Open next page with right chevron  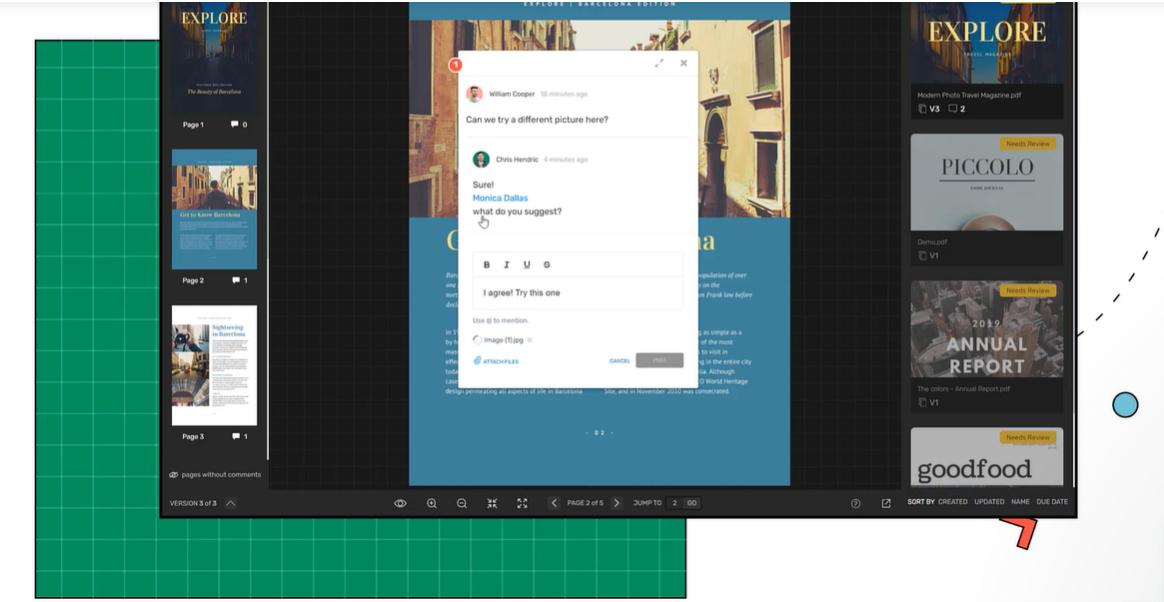[x=617, y=503]
